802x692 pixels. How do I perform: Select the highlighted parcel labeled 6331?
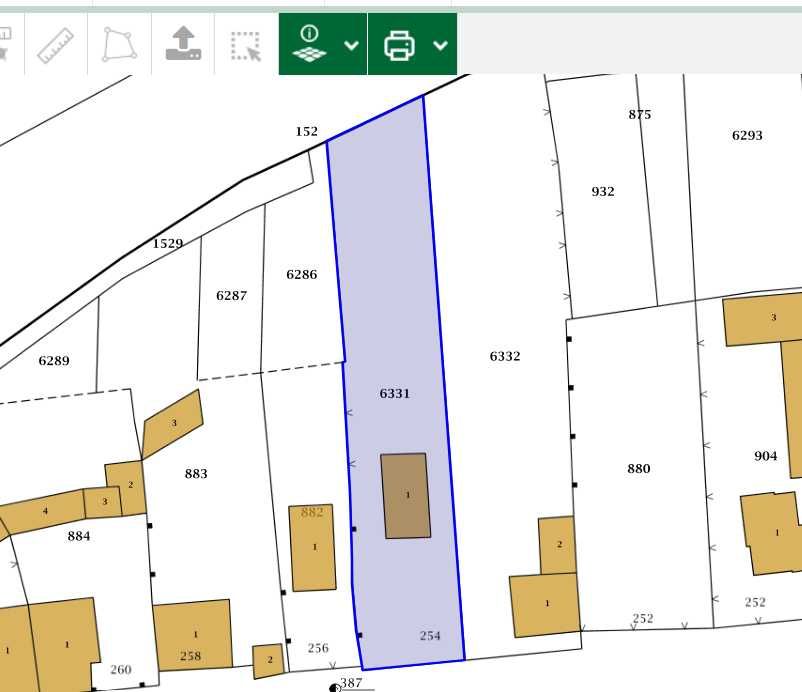click(x=394, y=393)
